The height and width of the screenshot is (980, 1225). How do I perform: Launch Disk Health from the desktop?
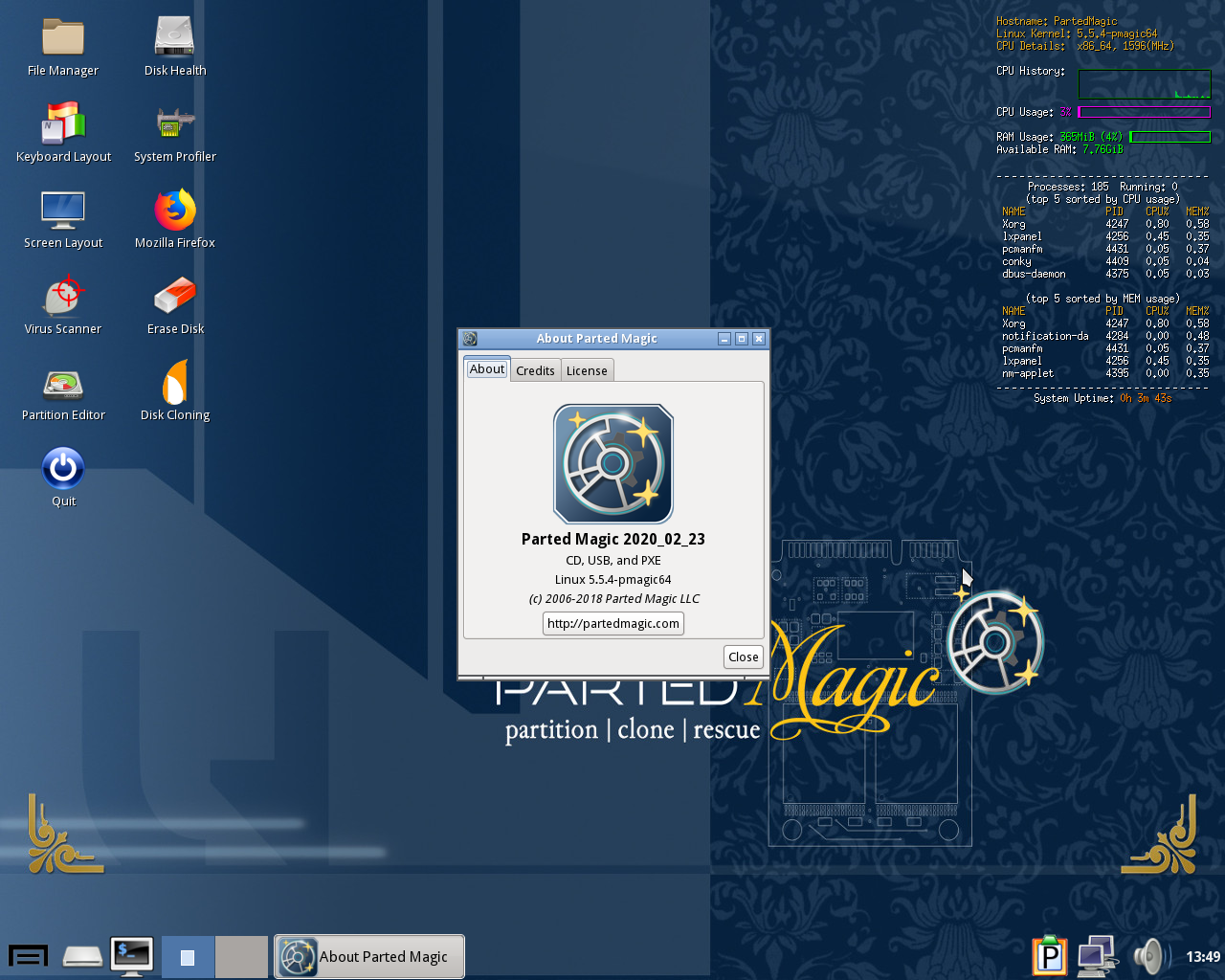[x=175, y=38]
